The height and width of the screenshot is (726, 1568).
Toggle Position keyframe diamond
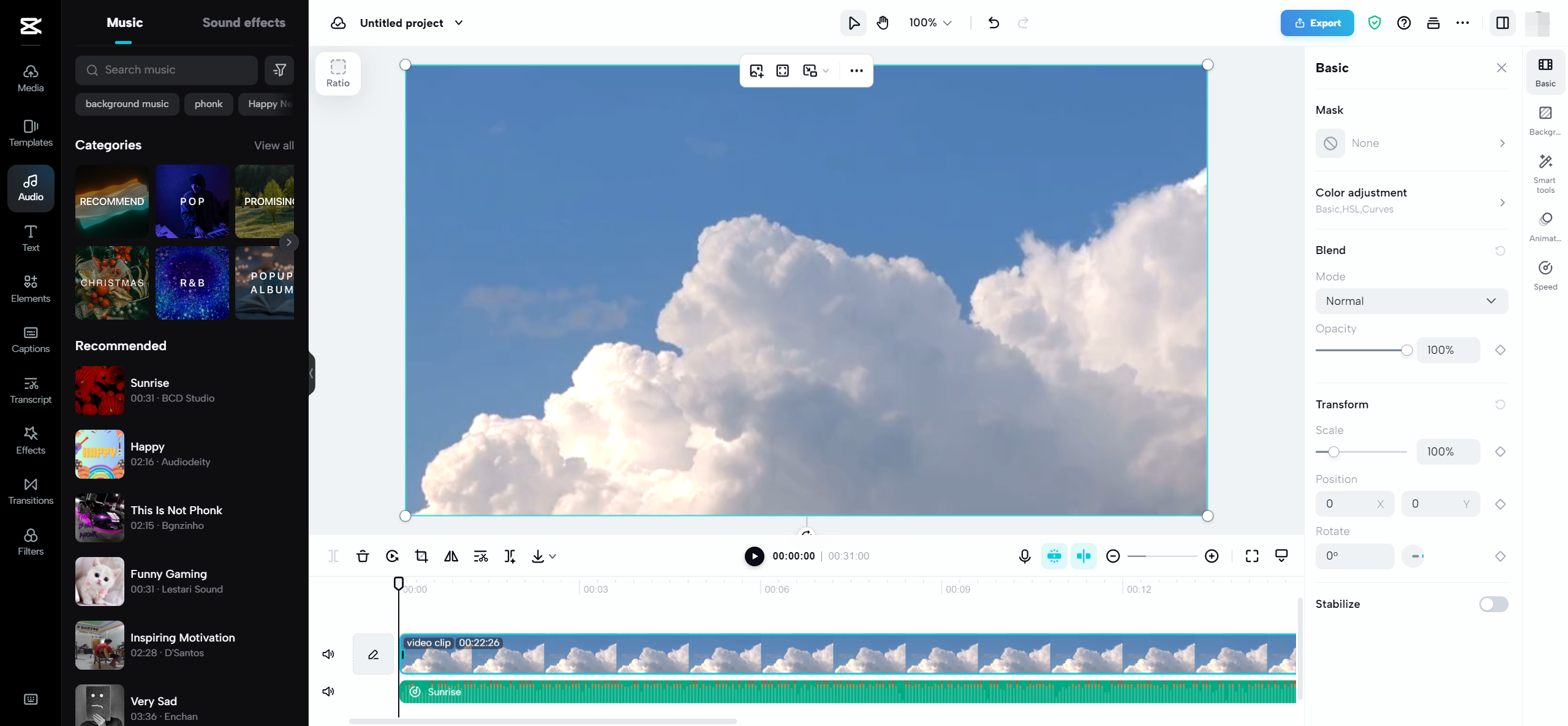pyautogui.click(x=1500, y=504)
